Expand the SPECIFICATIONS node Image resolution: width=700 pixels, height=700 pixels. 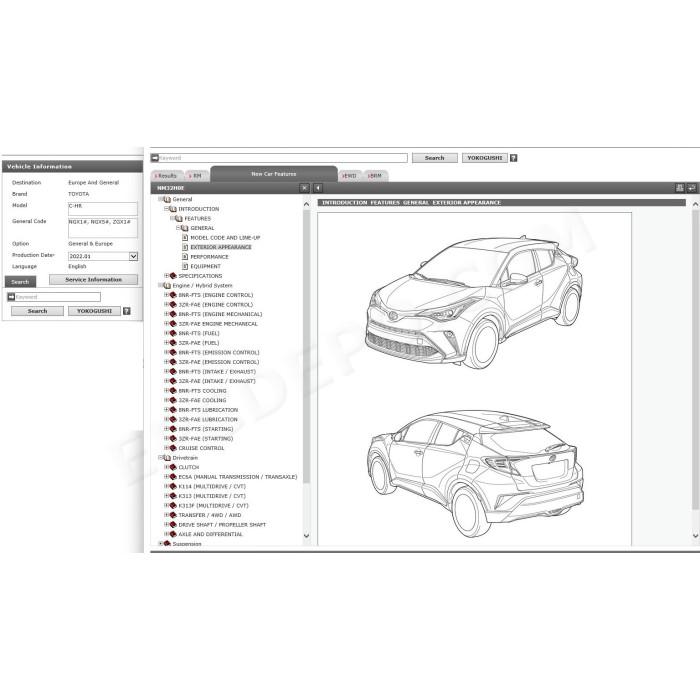click(166, 275)
